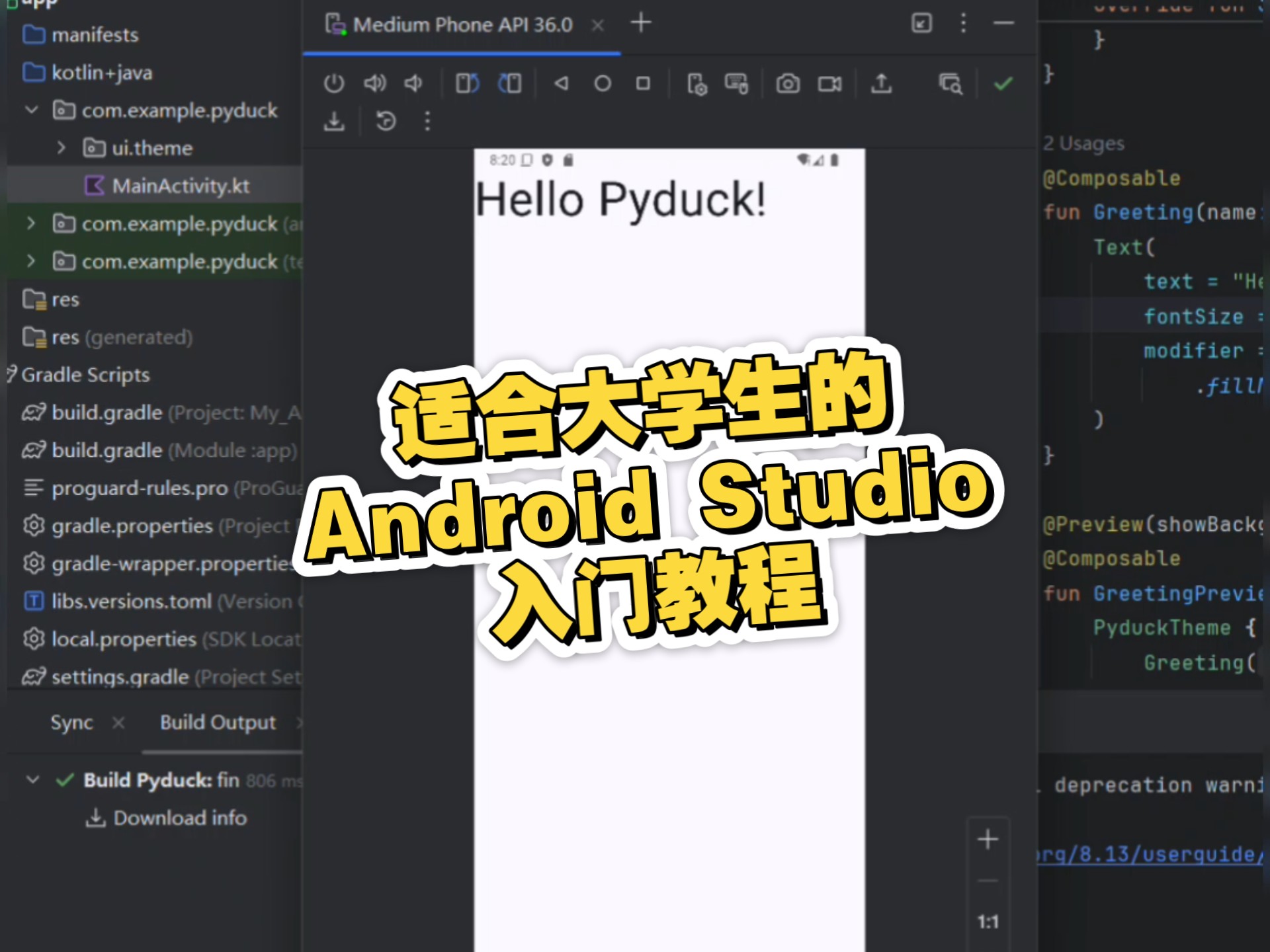Raise emulator volume with volume up icon
Image resolution: width=1270 pixels, height=952 pixels.
pyautogui.click(x=375, y=83)
